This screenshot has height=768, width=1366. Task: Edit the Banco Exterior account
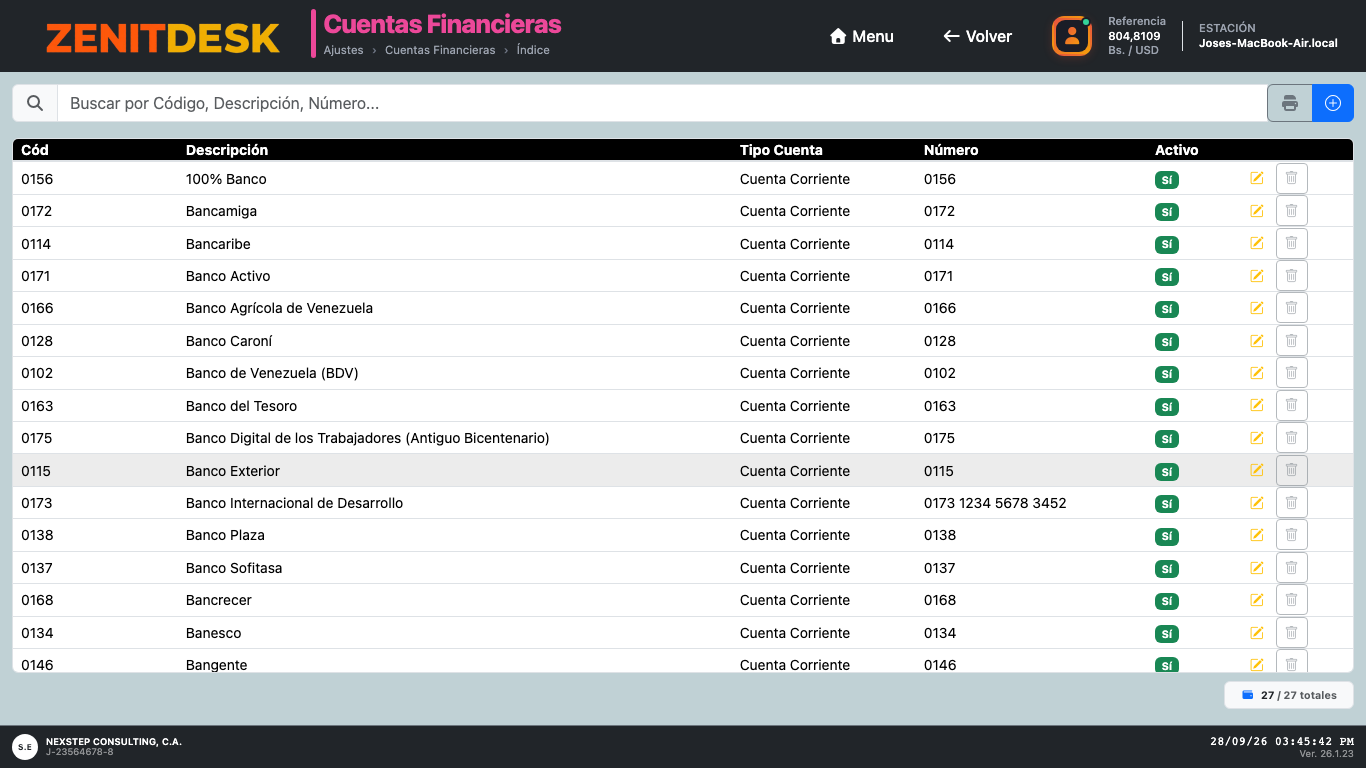click(1257, 470)
